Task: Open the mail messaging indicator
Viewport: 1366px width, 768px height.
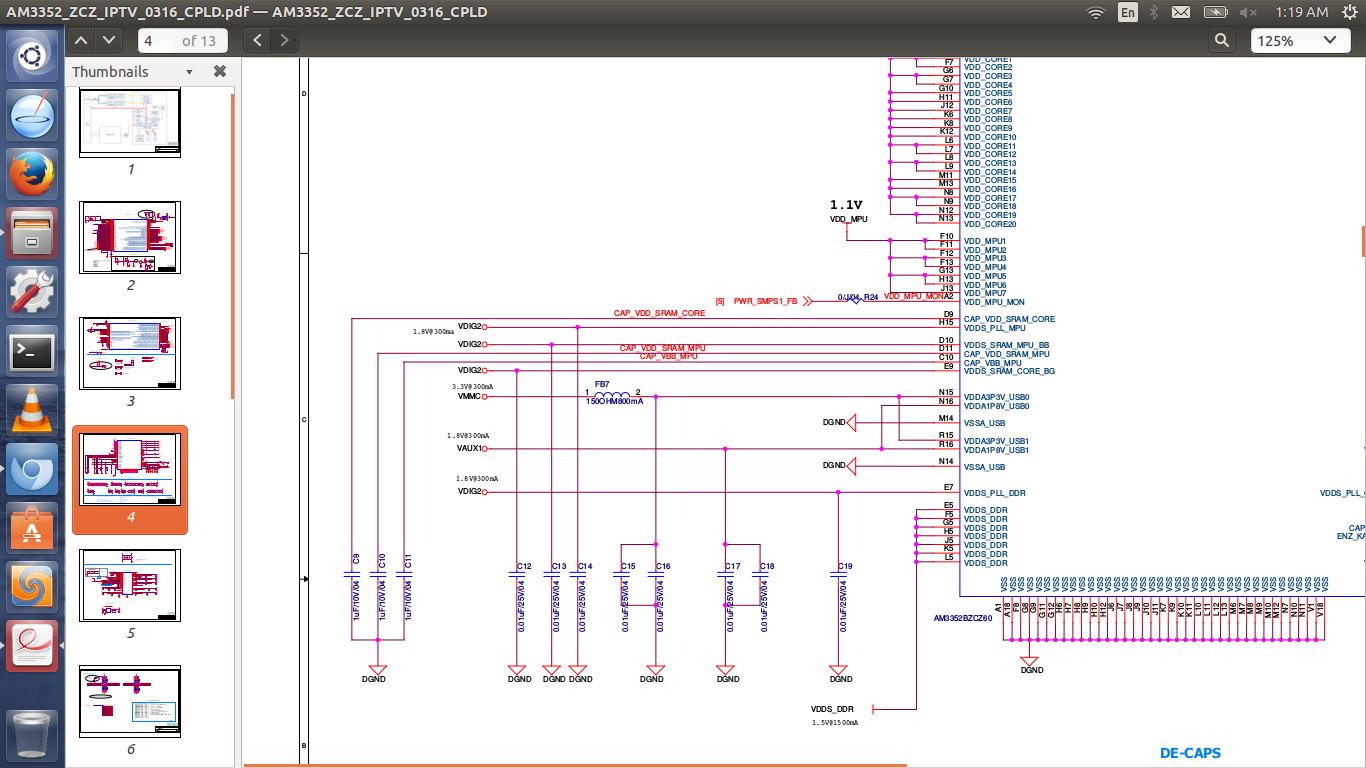Action: coord(1181,12)
